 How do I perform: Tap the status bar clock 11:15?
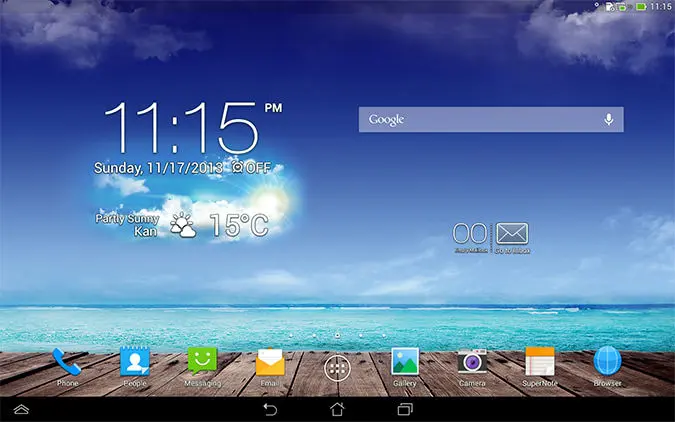[x=660, y=6]
